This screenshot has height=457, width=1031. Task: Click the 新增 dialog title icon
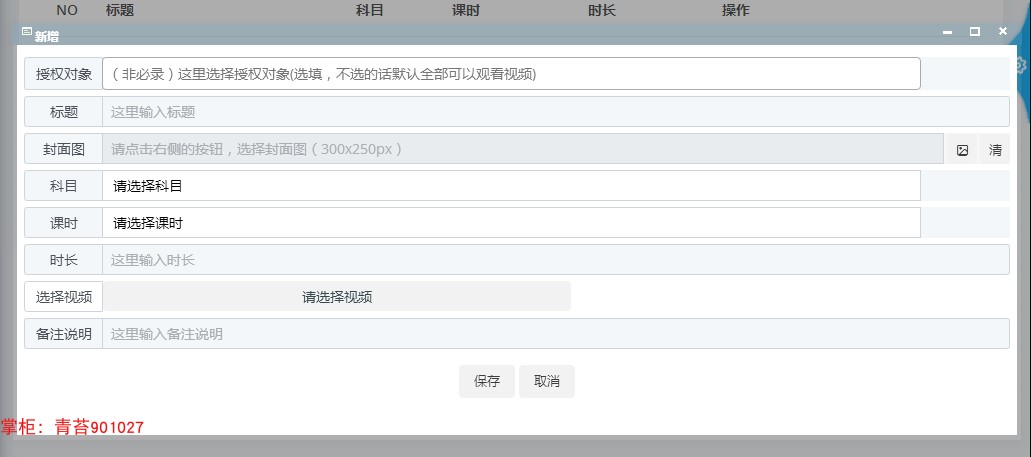pos(27,32)
